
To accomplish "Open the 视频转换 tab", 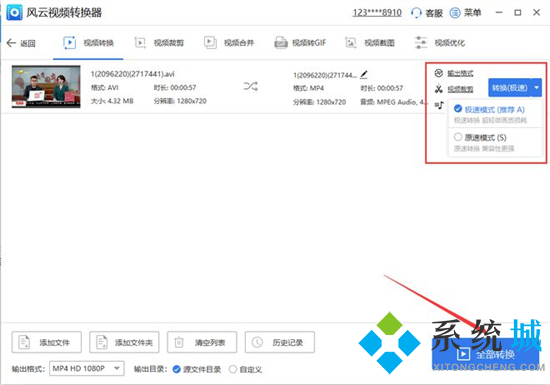I will click(88, 43).
